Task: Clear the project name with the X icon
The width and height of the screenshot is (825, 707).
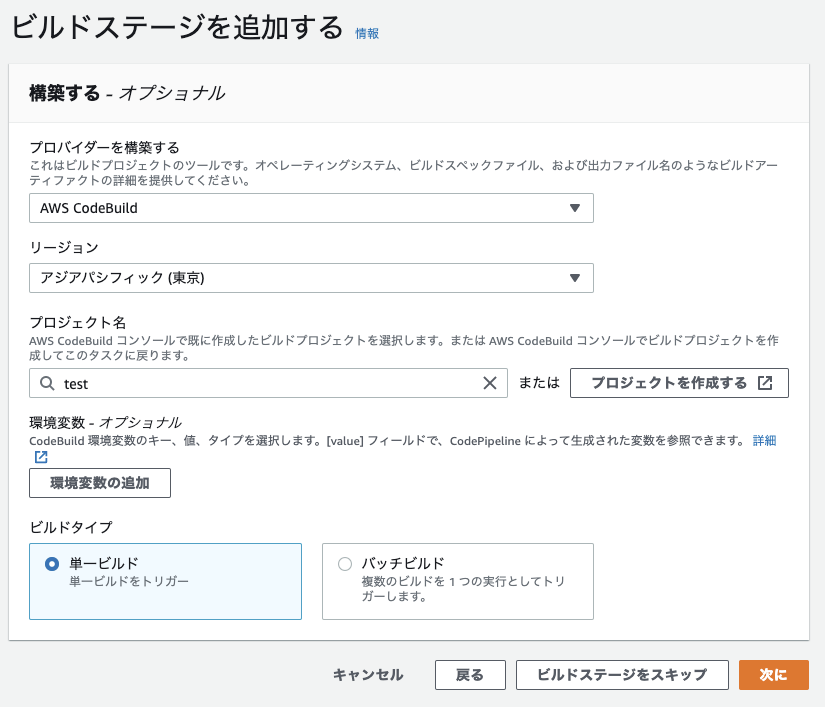Action: tap(490, 383)
